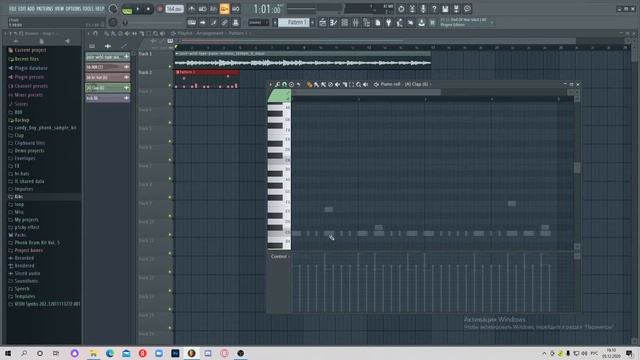Open the Channel rack from main toolbar
The image size is (640, 360).
tap(344, 22)
